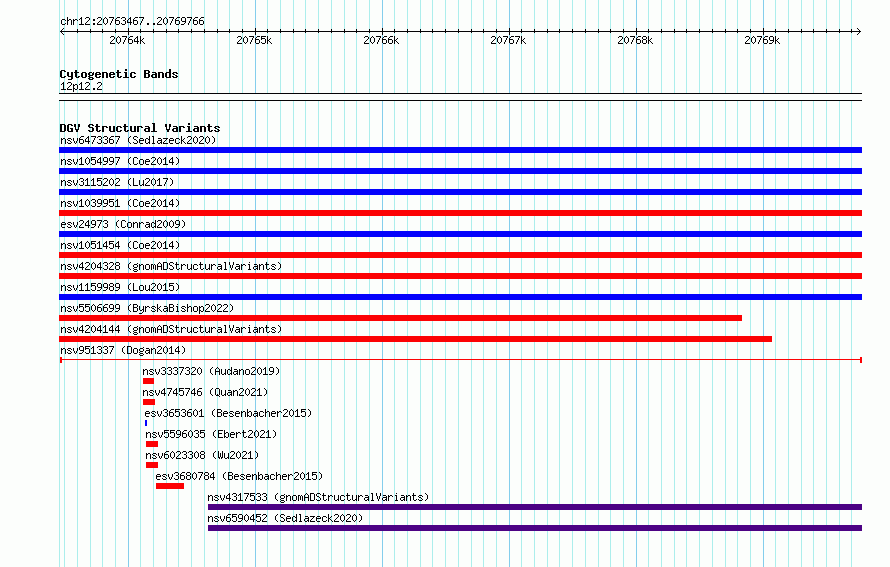Select the blue bar under nsv6473367

click(x=460, y=150)
